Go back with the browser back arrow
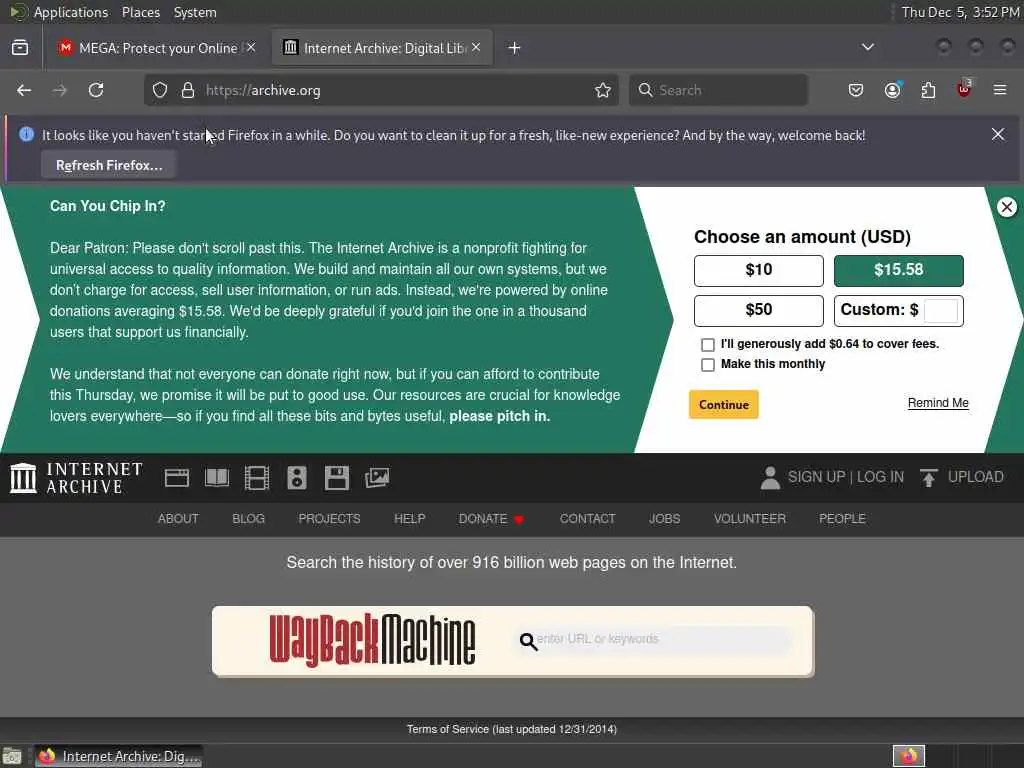The image size is (1024, 768). coord(24,90)
